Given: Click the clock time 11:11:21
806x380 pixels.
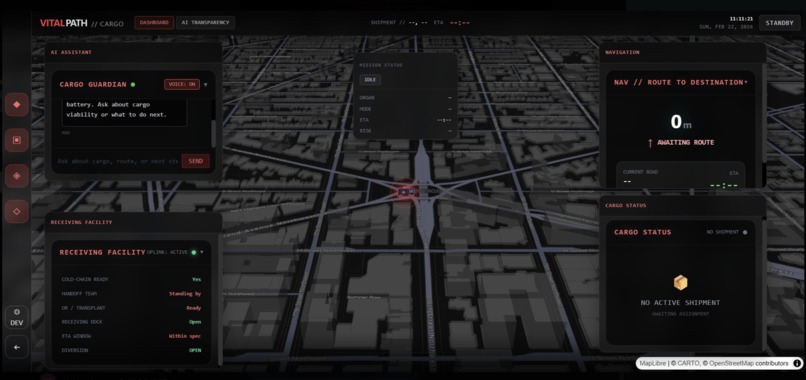Looking at the screenshot, I should 741,19.
